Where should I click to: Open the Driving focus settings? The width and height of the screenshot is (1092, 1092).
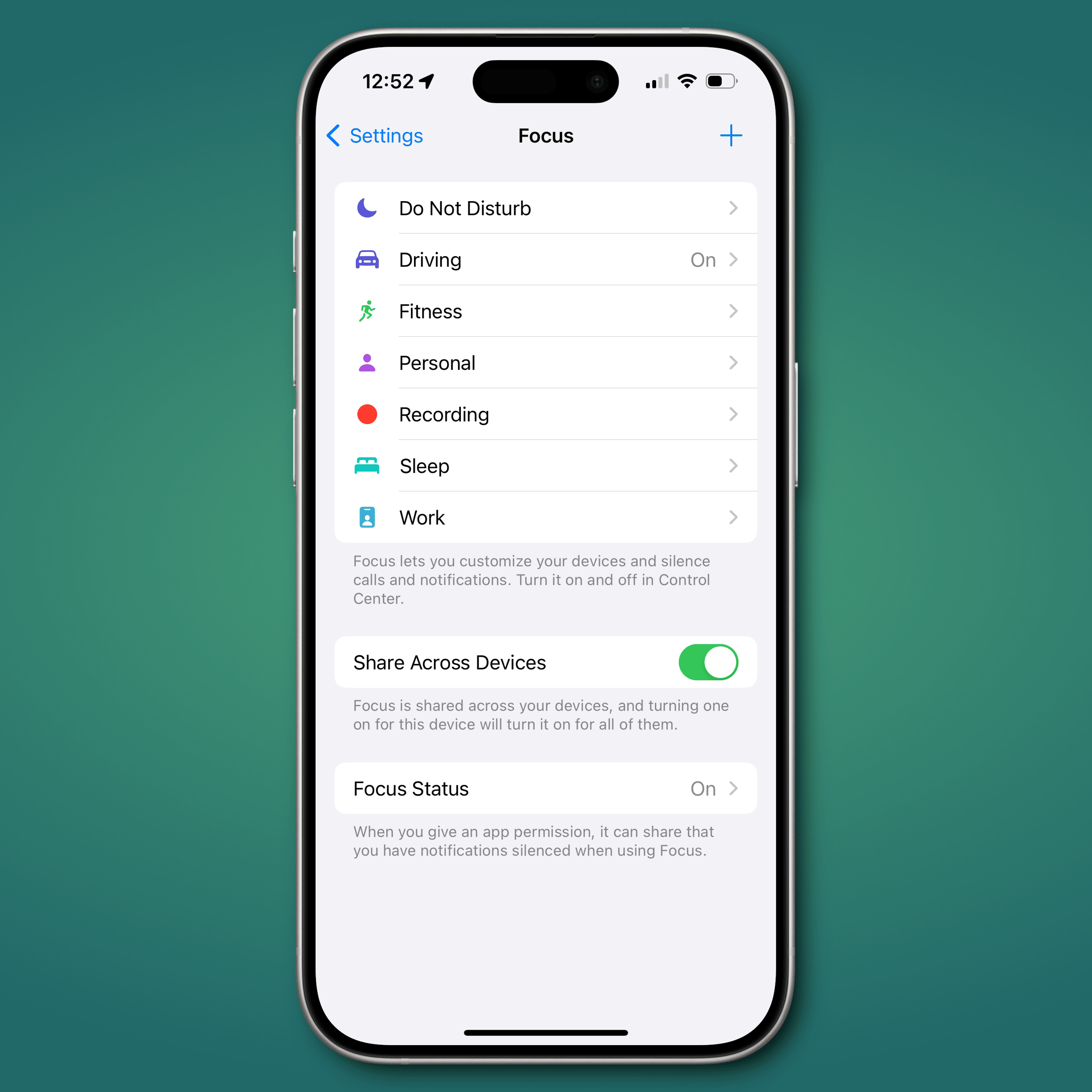tap(546, 260)
